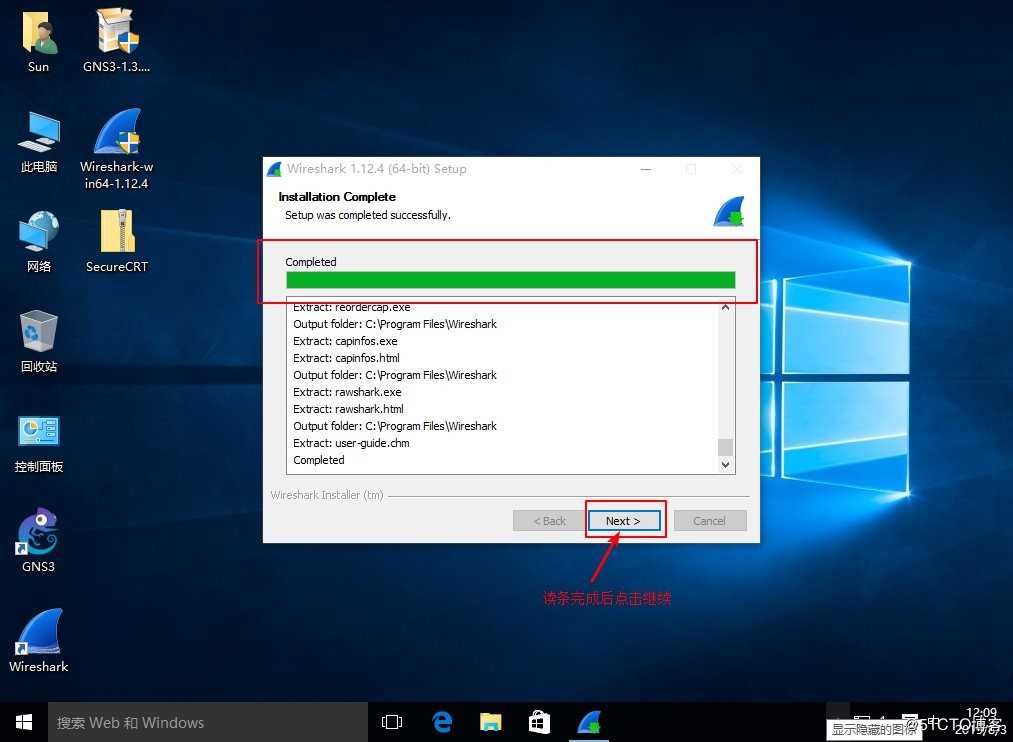
Task: Click the scroll down arrow in the install log
Action: [726, 464]
